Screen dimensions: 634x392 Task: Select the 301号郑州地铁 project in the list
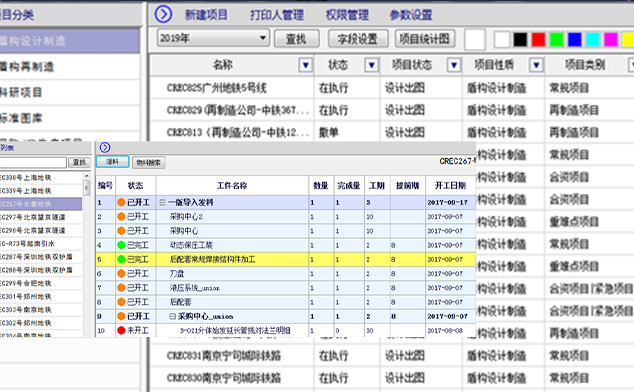click(x=41, y=297)
